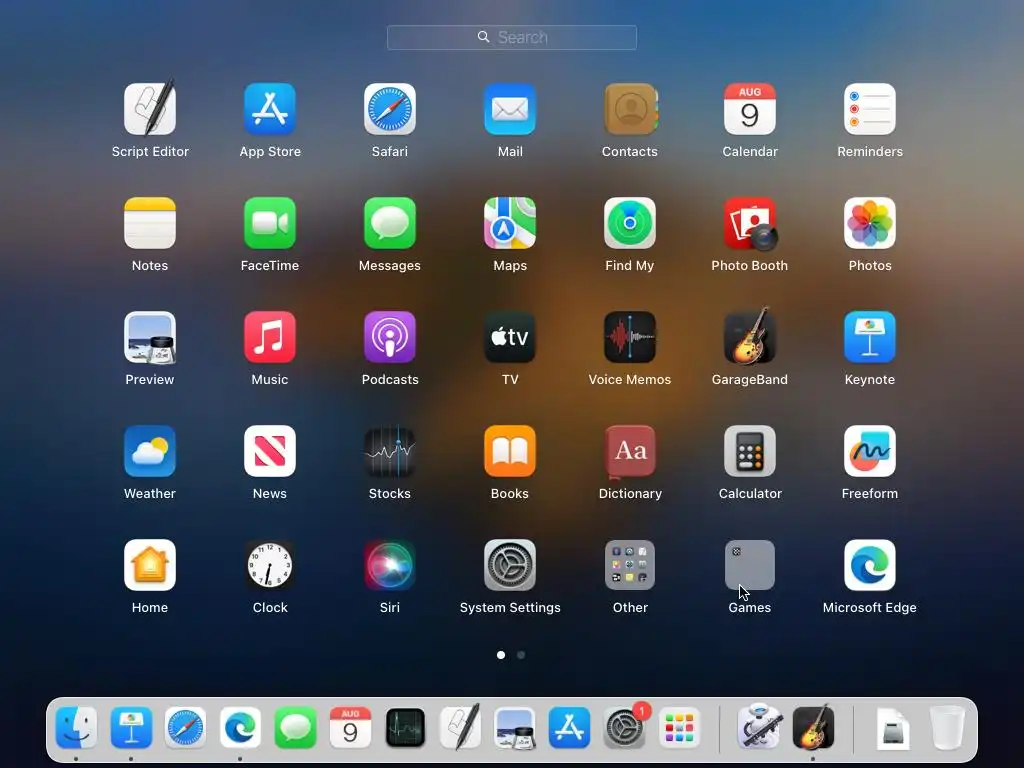
Task: Open the Contacts app
Action: 630,108
